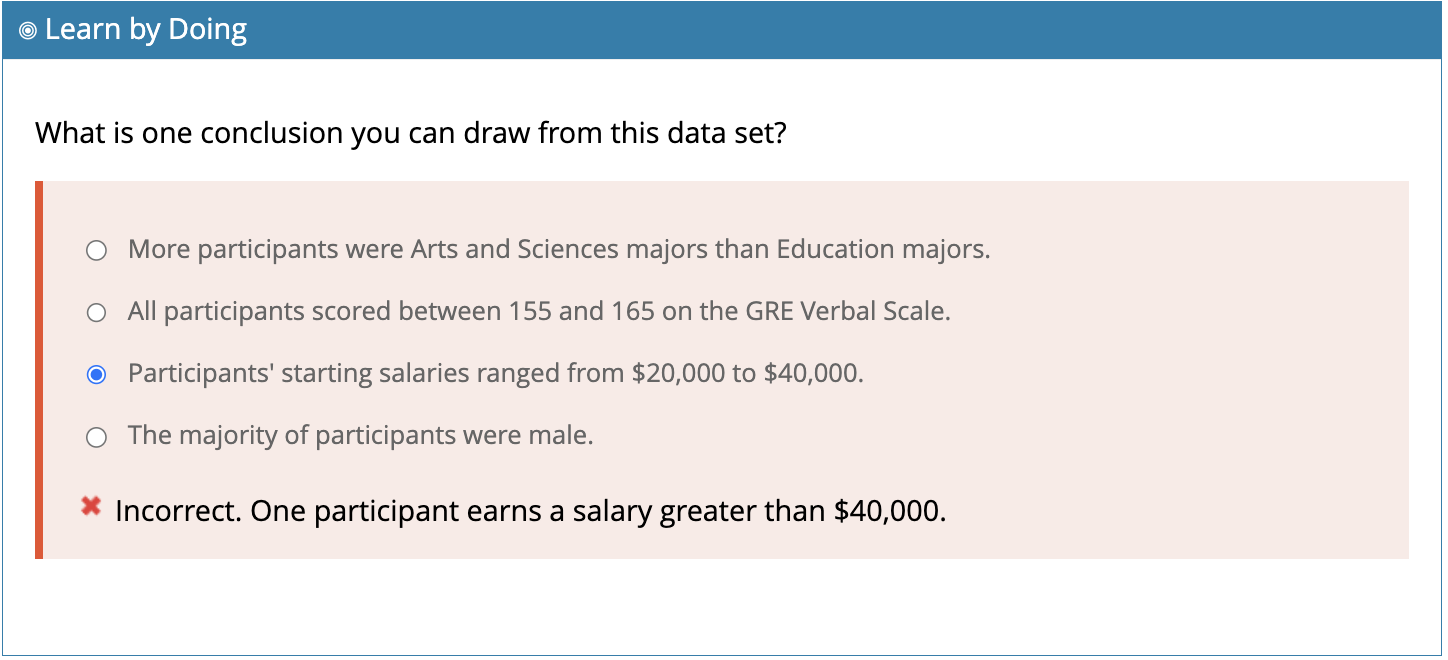Viewport: 1448px width, 660px height.
Task: Select the GRE Verbal Scale radio button
Action: 96,313
